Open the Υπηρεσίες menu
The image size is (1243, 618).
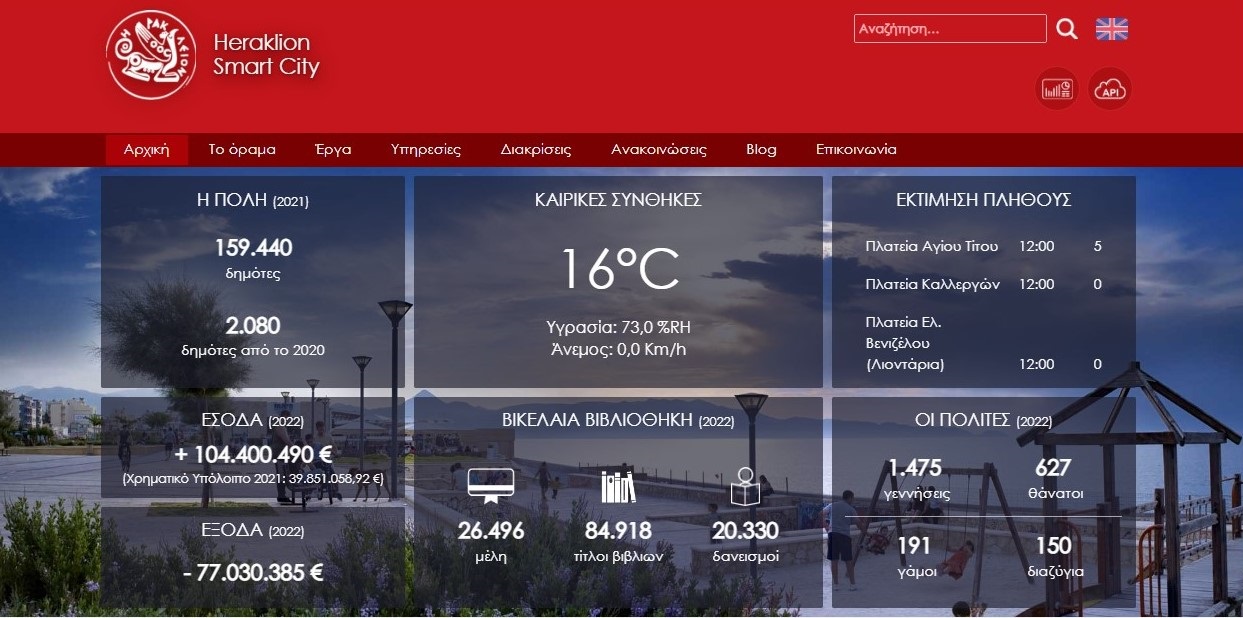(x=426, y=150)
